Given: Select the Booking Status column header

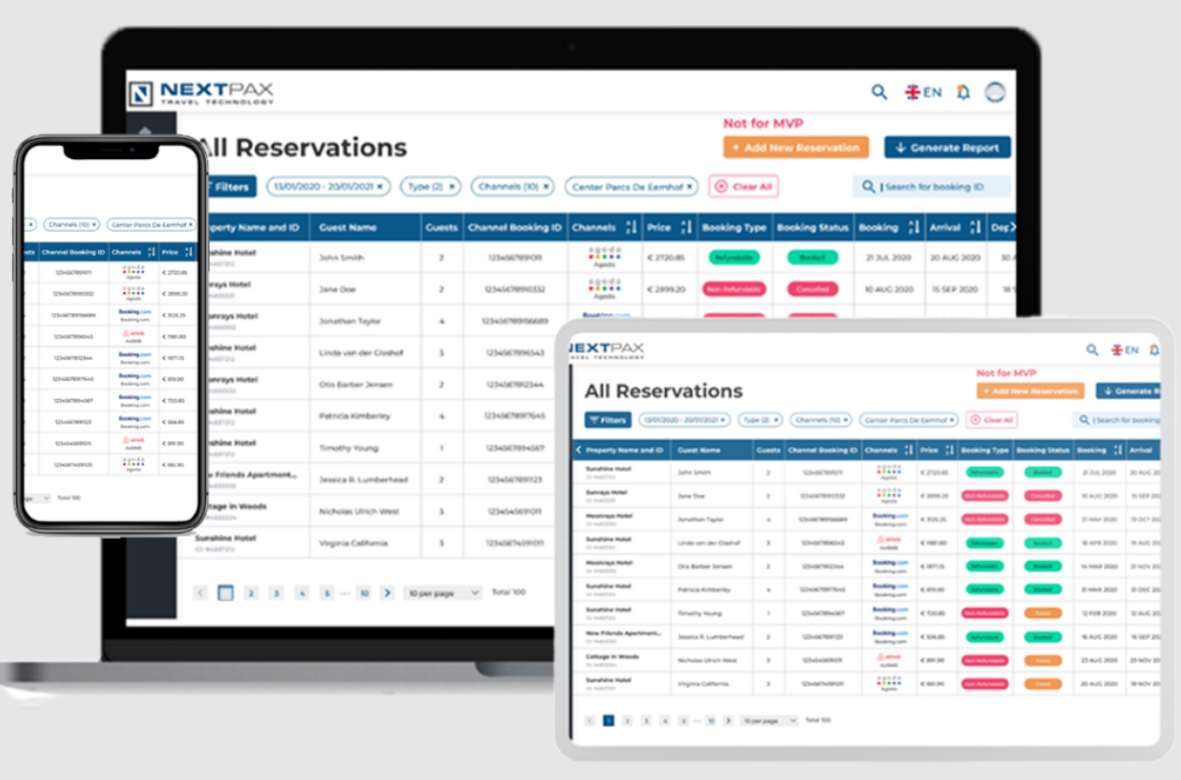Looking at the screenshot, I should tap(812, 227).
